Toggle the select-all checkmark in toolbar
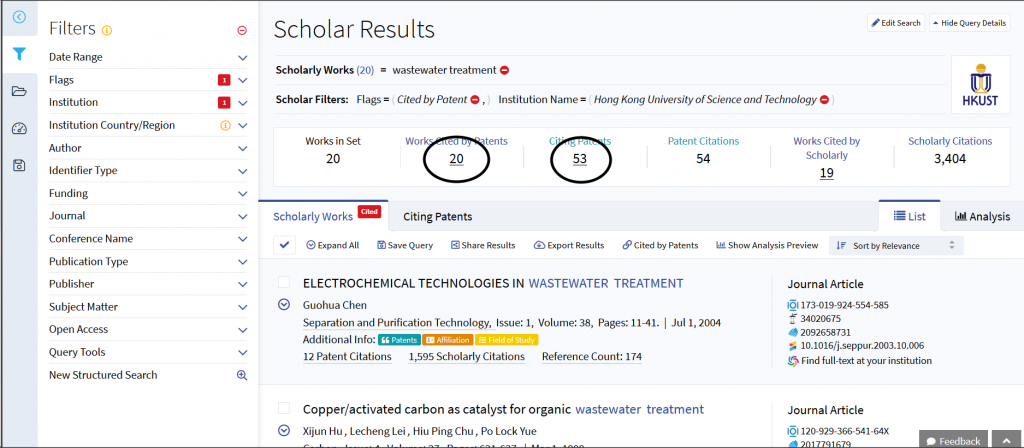 click(285, 245)
